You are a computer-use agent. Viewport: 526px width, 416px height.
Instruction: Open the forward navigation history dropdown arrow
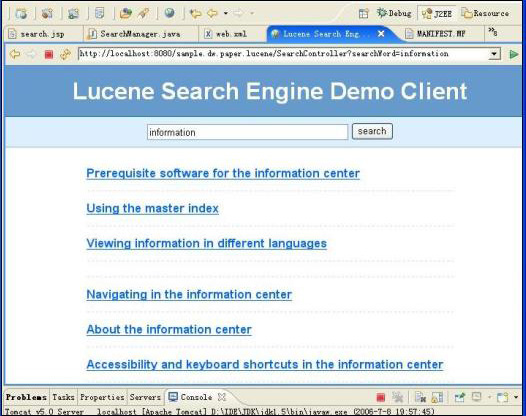tap(252, 13)
